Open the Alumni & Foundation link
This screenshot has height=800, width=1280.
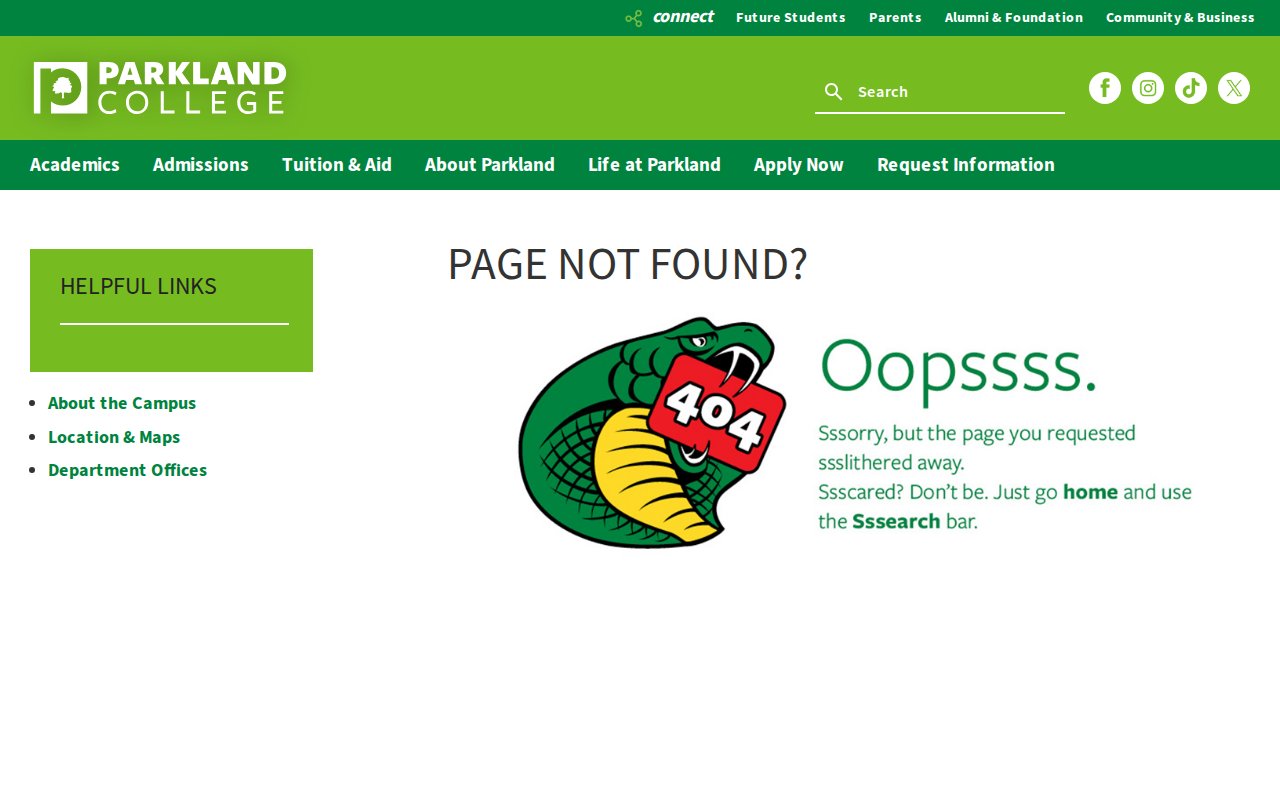1014,17
